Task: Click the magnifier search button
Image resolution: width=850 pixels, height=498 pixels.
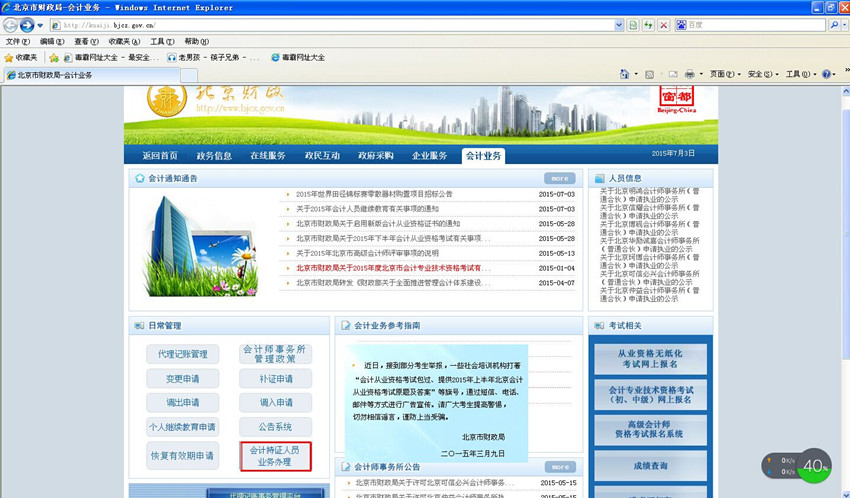Action: tap(834, 25)
